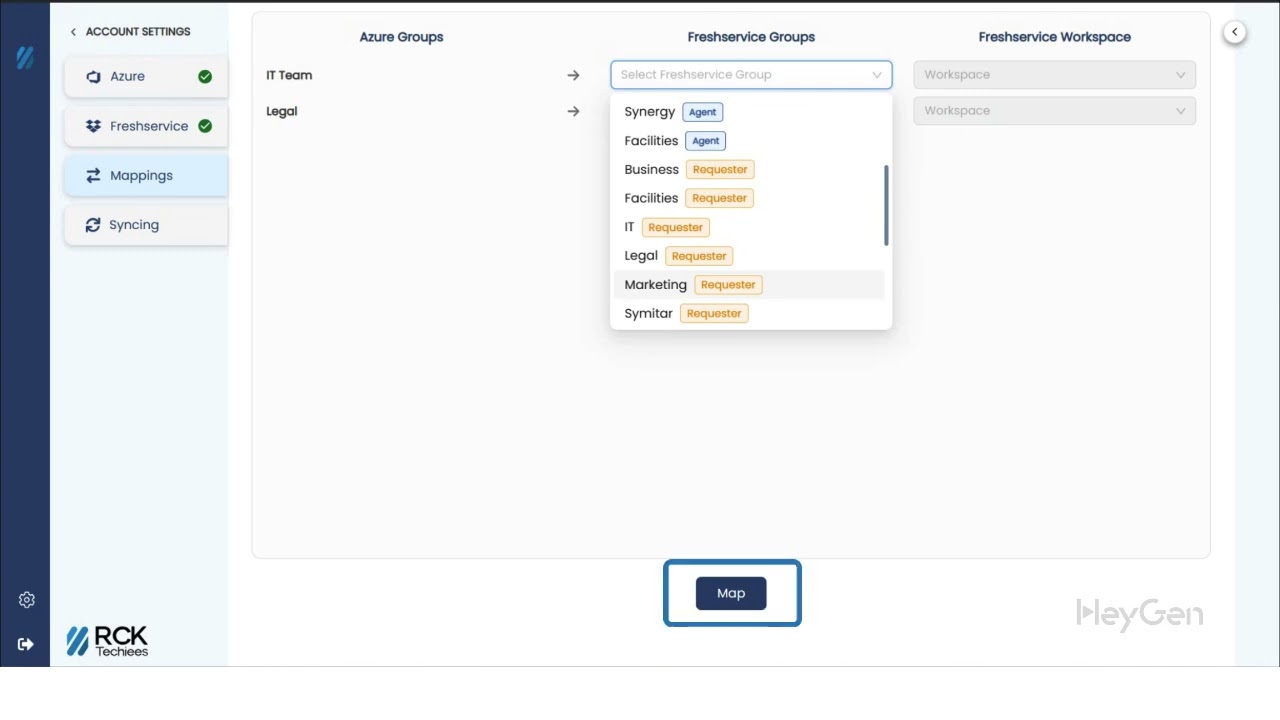1280x720 pixels.
Task: Click the Map button
Action: coord(731,593)
